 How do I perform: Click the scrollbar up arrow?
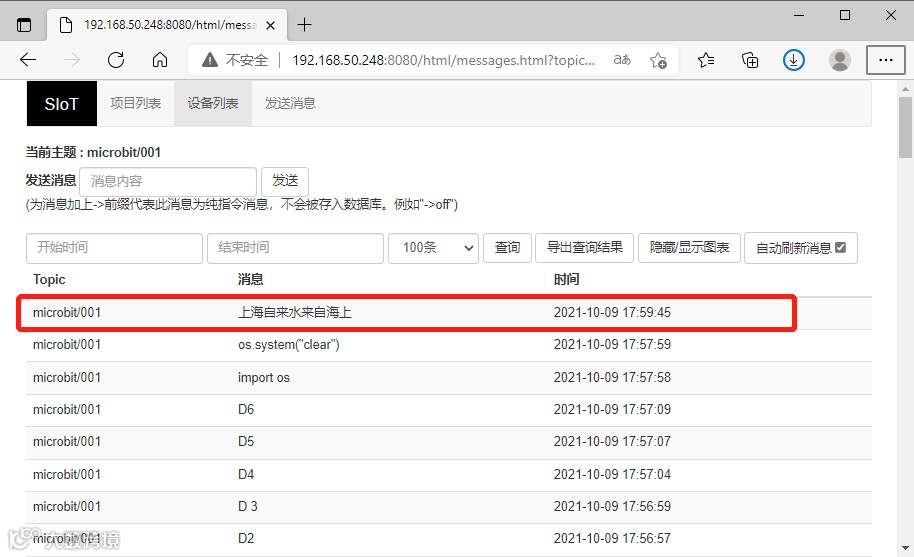[905, 89]
